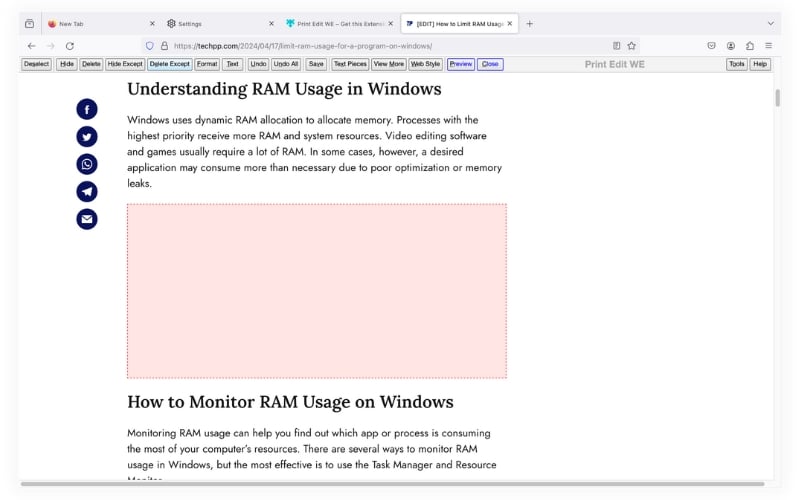Click View More button
800x500 pixels.
(x=389, y=64)
